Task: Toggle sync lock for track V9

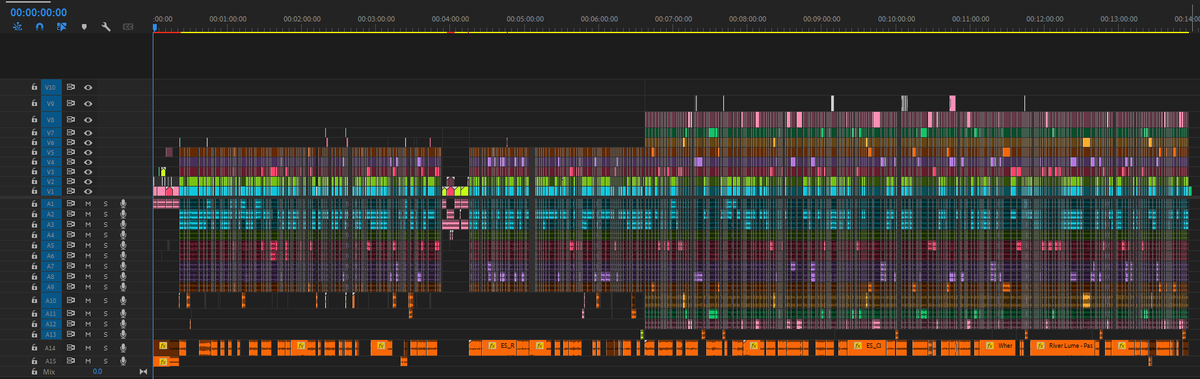Action: click(x=71, y=103)
